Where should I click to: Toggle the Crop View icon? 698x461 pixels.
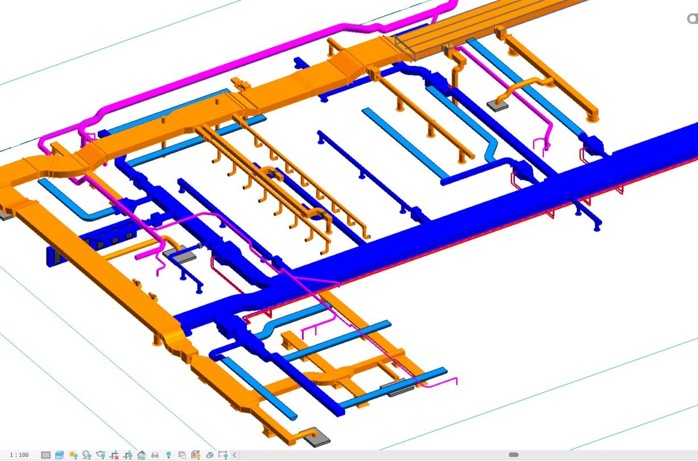click(114, 455)
